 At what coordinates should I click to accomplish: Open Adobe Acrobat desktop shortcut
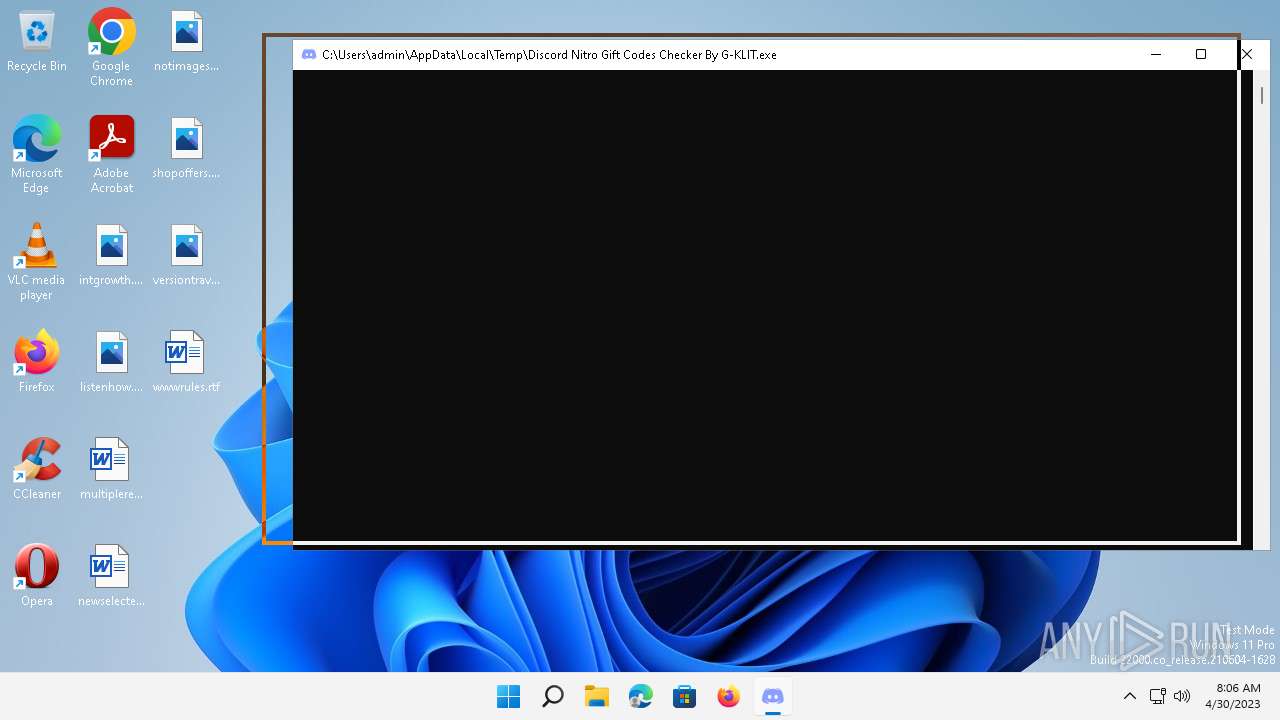click(111, 154)
